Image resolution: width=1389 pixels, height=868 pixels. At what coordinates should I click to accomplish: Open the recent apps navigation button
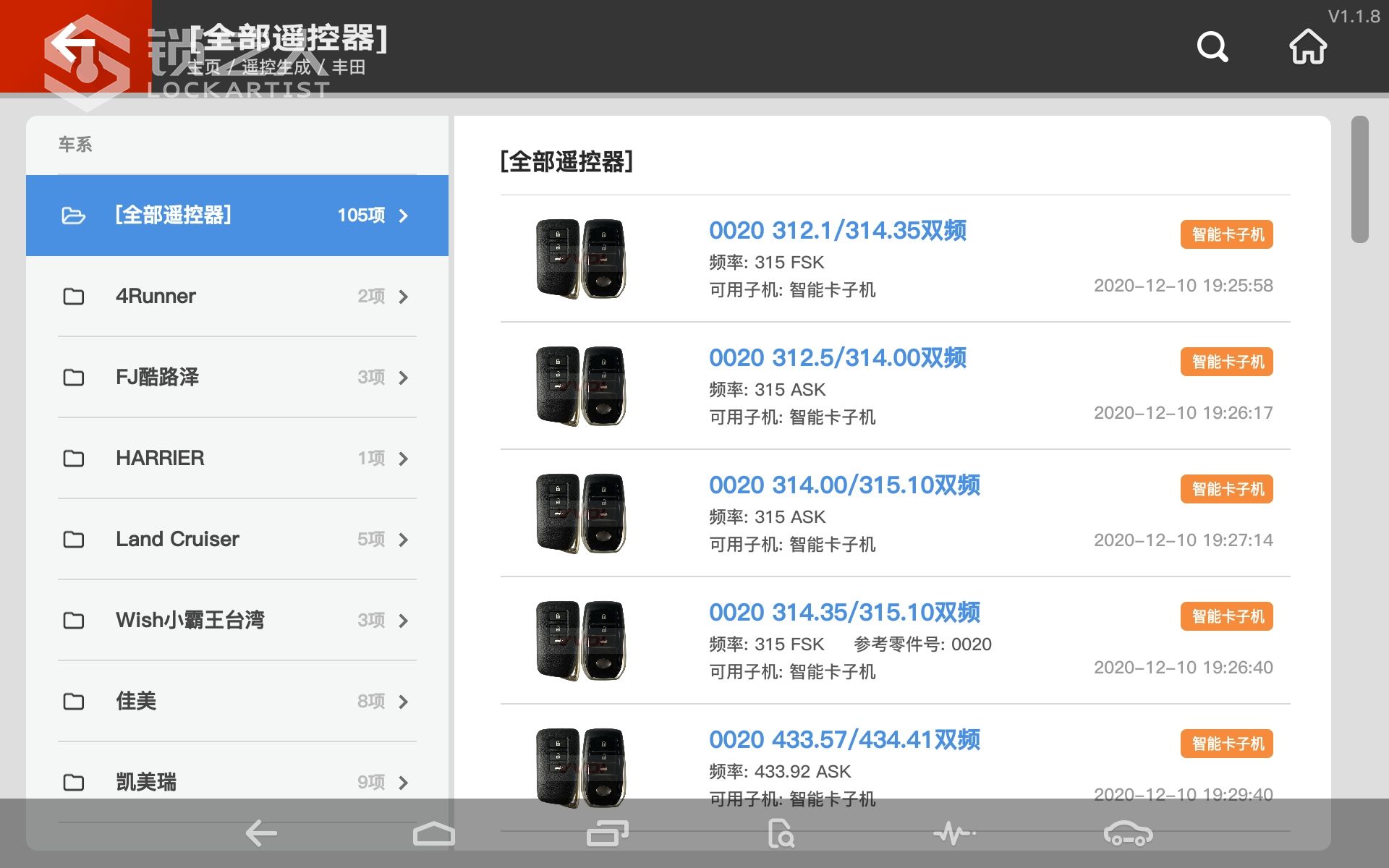(608, 833)
